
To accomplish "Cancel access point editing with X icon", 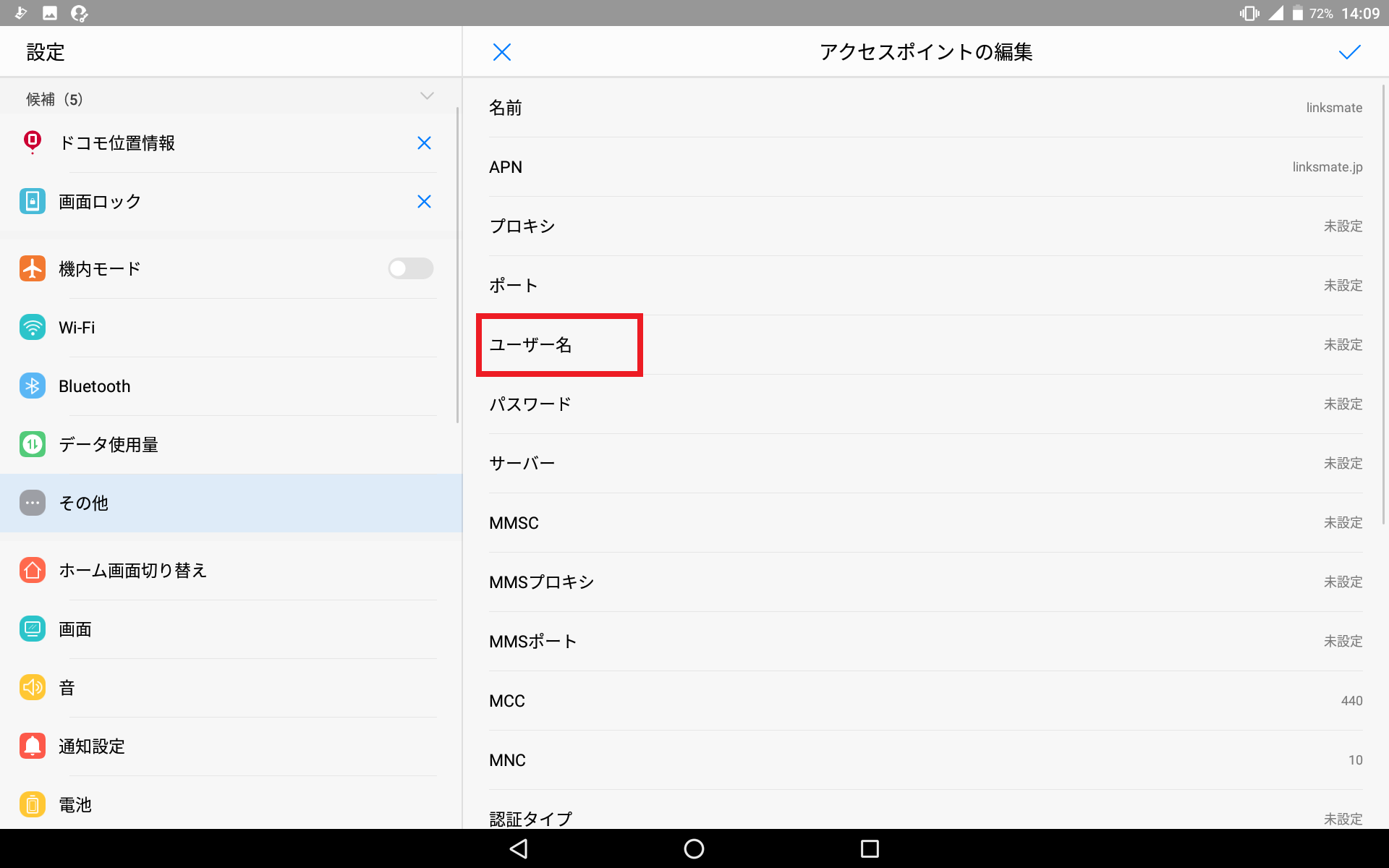I will pos(501,52).
